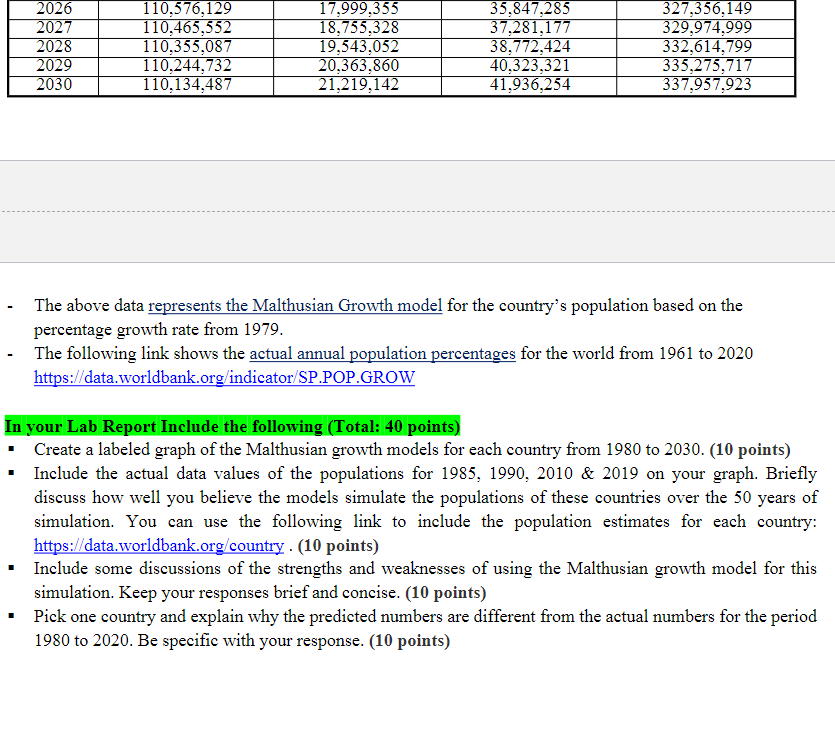Click the table cell containing 337,957,923
The height and width of the screenshot is (734, 835).
[x=706, y=85]
